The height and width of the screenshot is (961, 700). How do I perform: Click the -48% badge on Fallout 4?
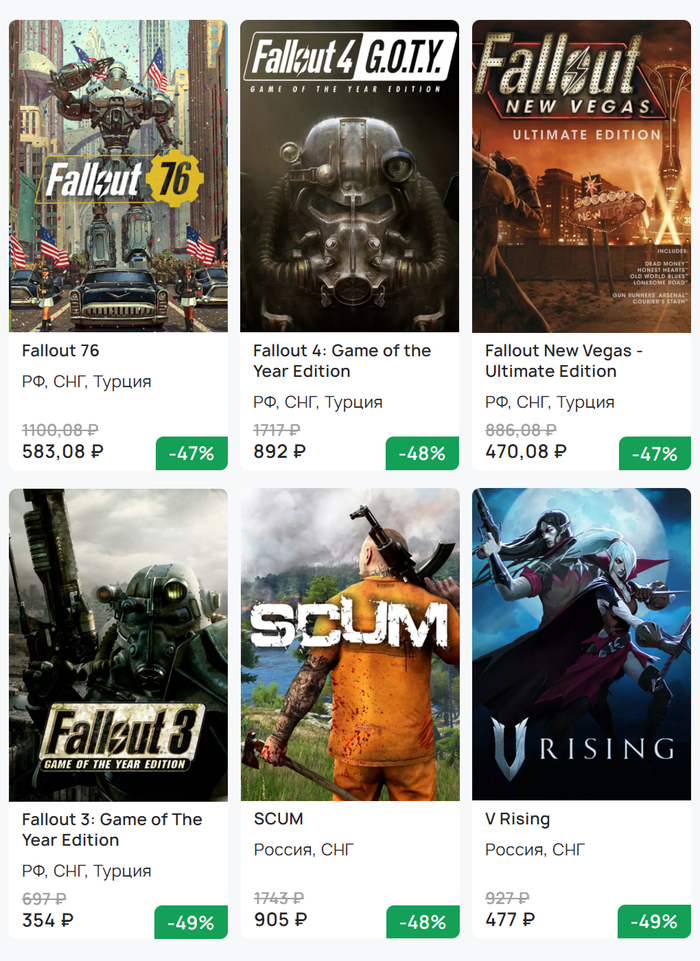coord(422,453)
